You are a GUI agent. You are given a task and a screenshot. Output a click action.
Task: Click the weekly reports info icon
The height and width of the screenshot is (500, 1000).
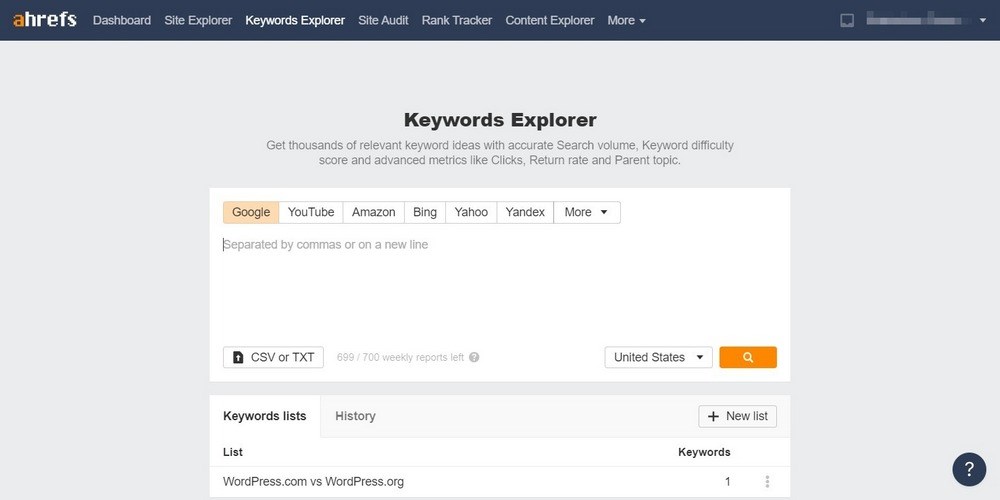(x=474, y=357)
